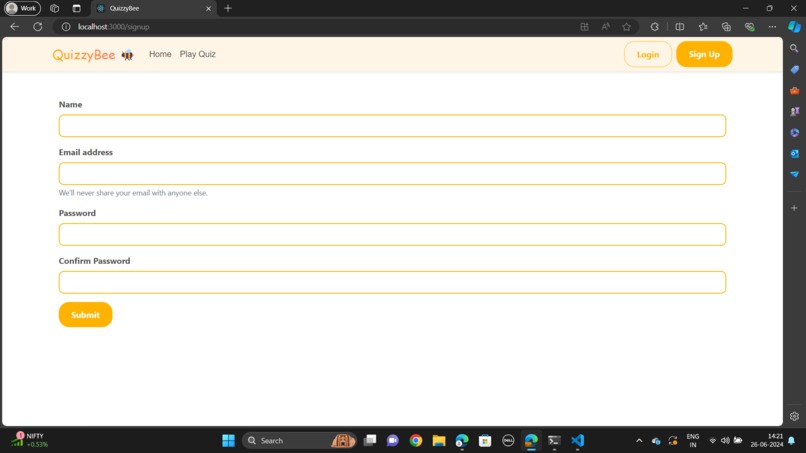The image size is (806, 453).
Task: Open Task View on the taskbar
Action: click(370, 441)
